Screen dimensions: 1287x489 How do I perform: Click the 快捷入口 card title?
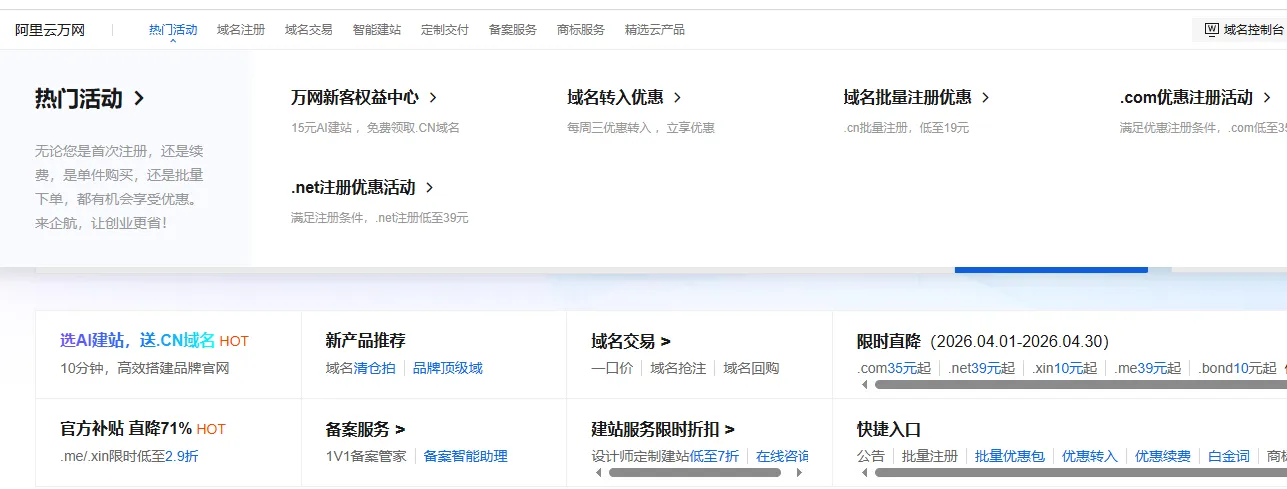(x=889, y=428)
